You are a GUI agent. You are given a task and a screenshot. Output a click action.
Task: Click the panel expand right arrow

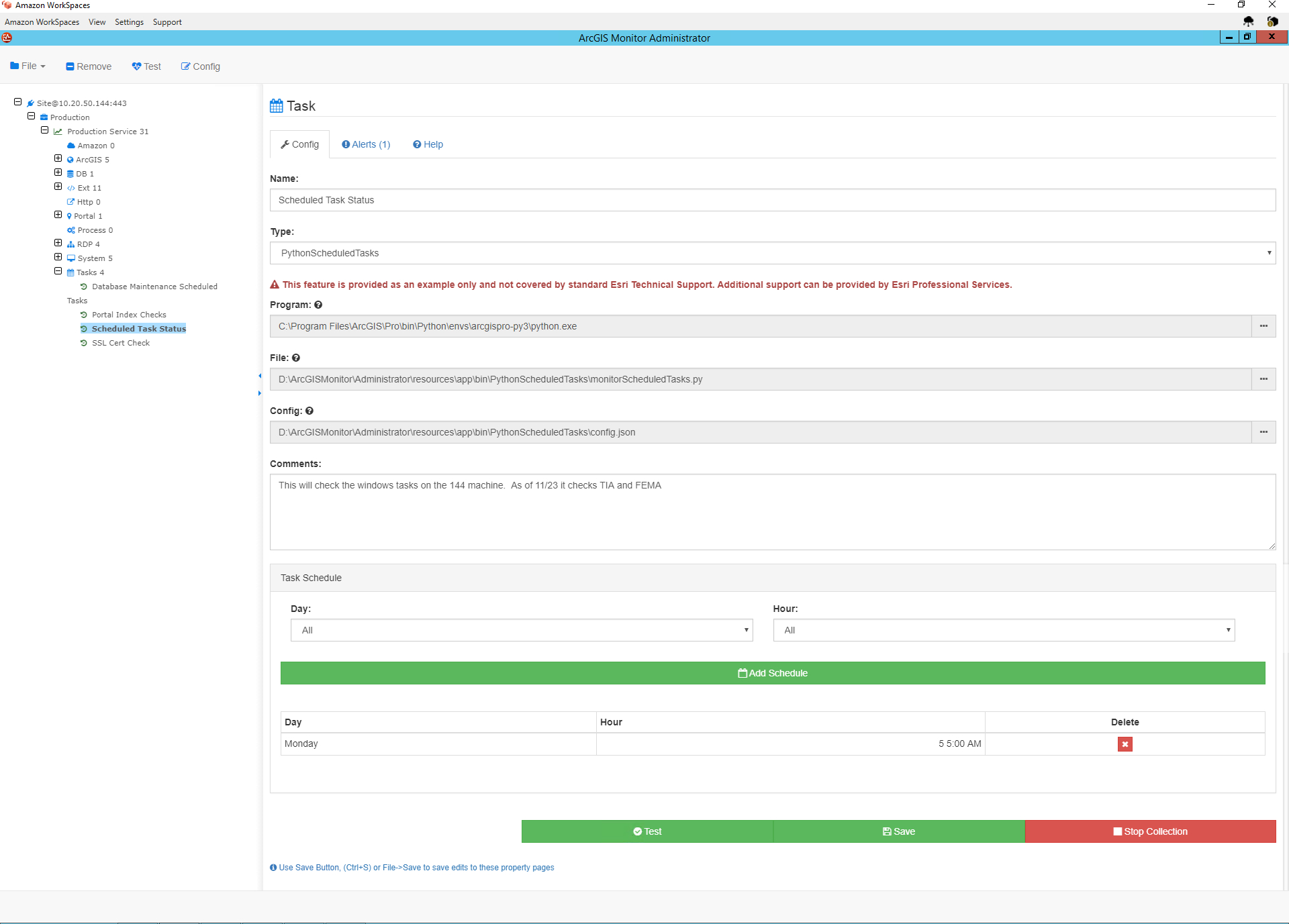[x=260, y=393]
